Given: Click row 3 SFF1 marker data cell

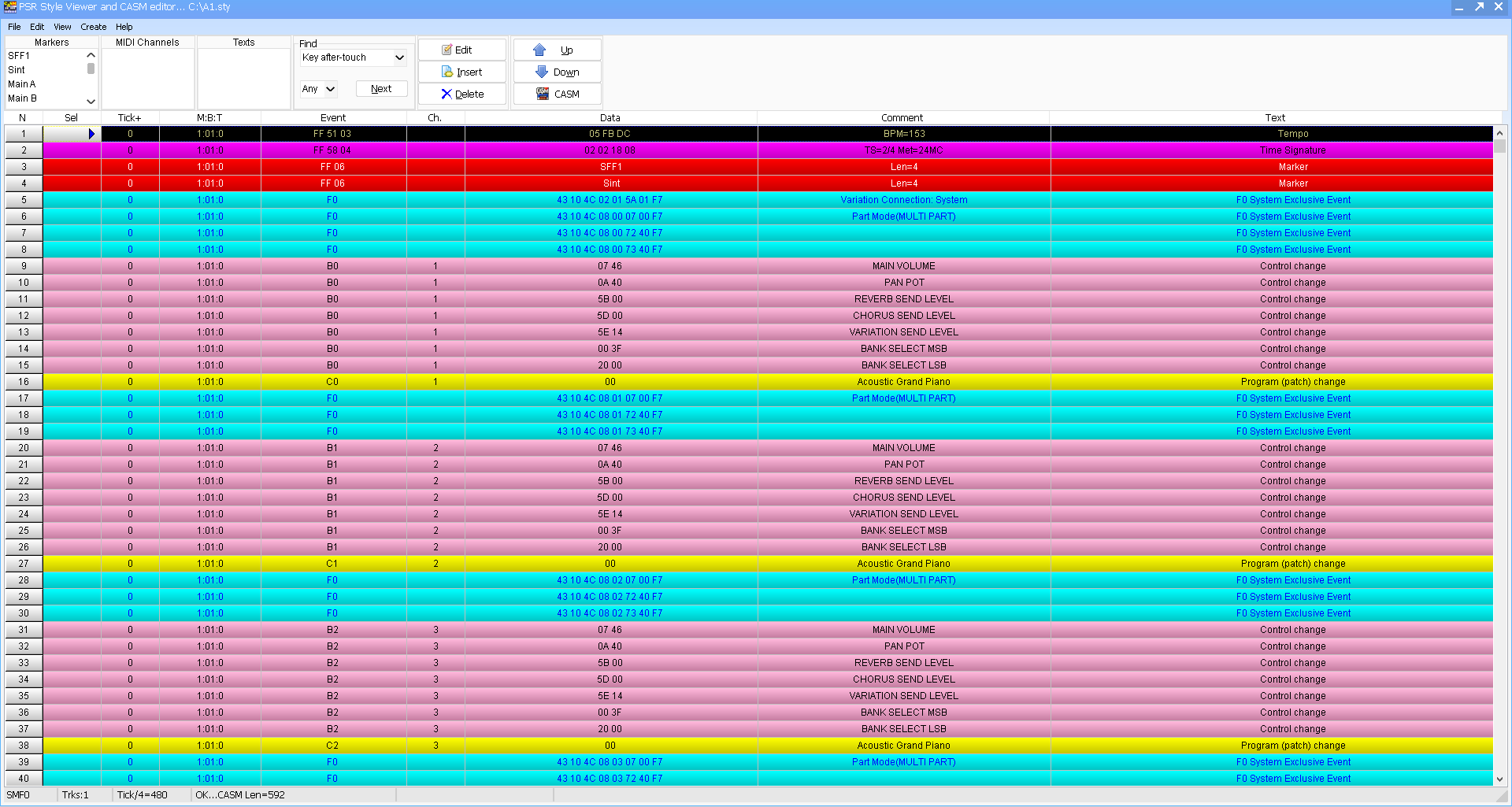Looking at the screenshot, I should click(x=611, y=167).
